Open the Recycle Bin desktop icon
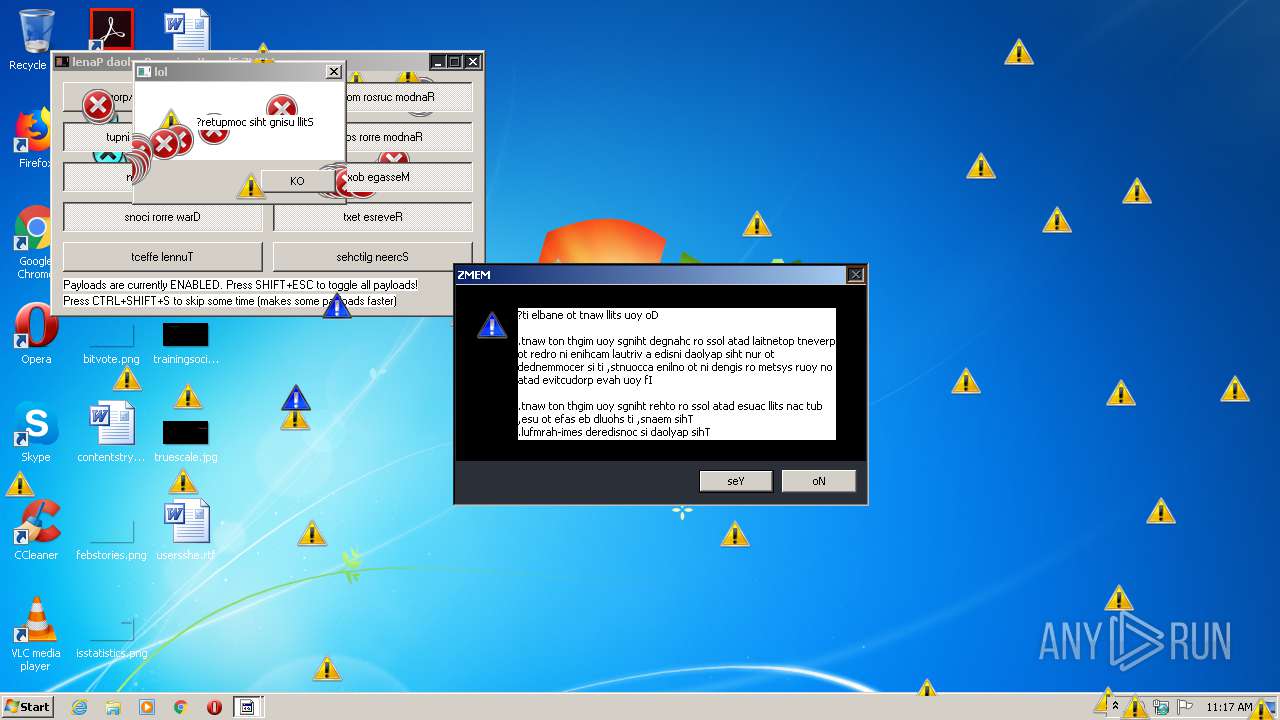The height and width of the screenshot is (720, 1280). 35,40
